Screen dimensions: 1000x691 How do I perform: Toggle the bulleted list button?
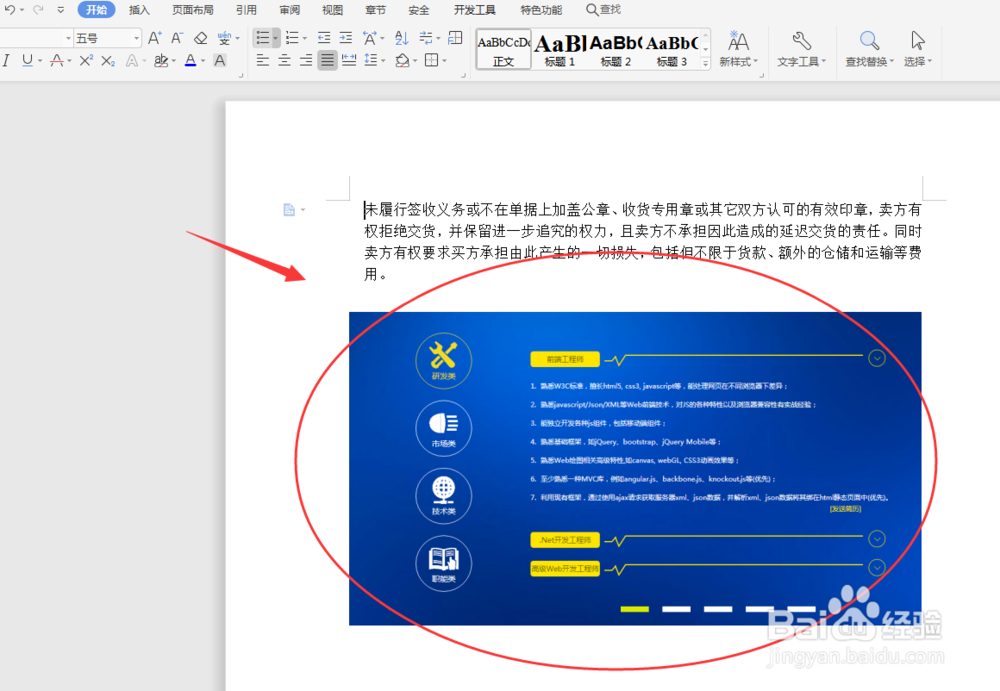pyautogui.click(x=262, y=38)
